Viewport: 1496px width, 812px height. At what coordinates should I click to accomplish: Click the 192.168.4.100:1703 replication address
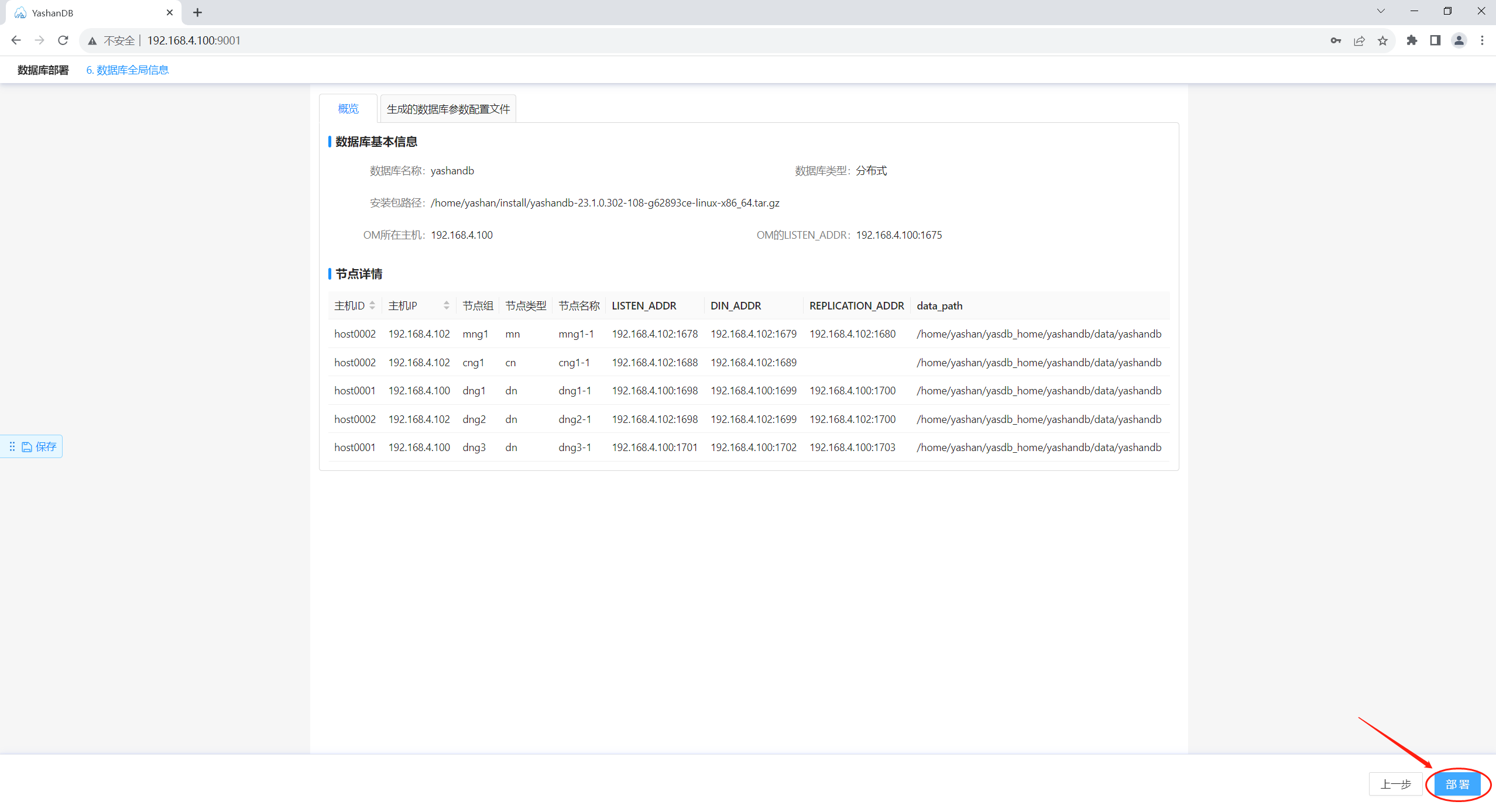(853, 448)
